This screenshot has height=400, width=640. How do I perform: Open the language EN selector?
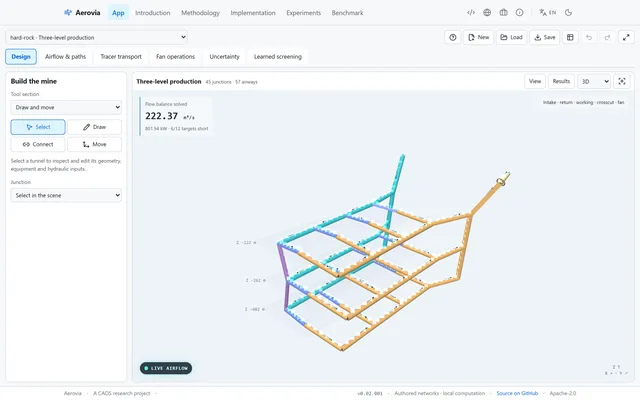click(547, 13)
